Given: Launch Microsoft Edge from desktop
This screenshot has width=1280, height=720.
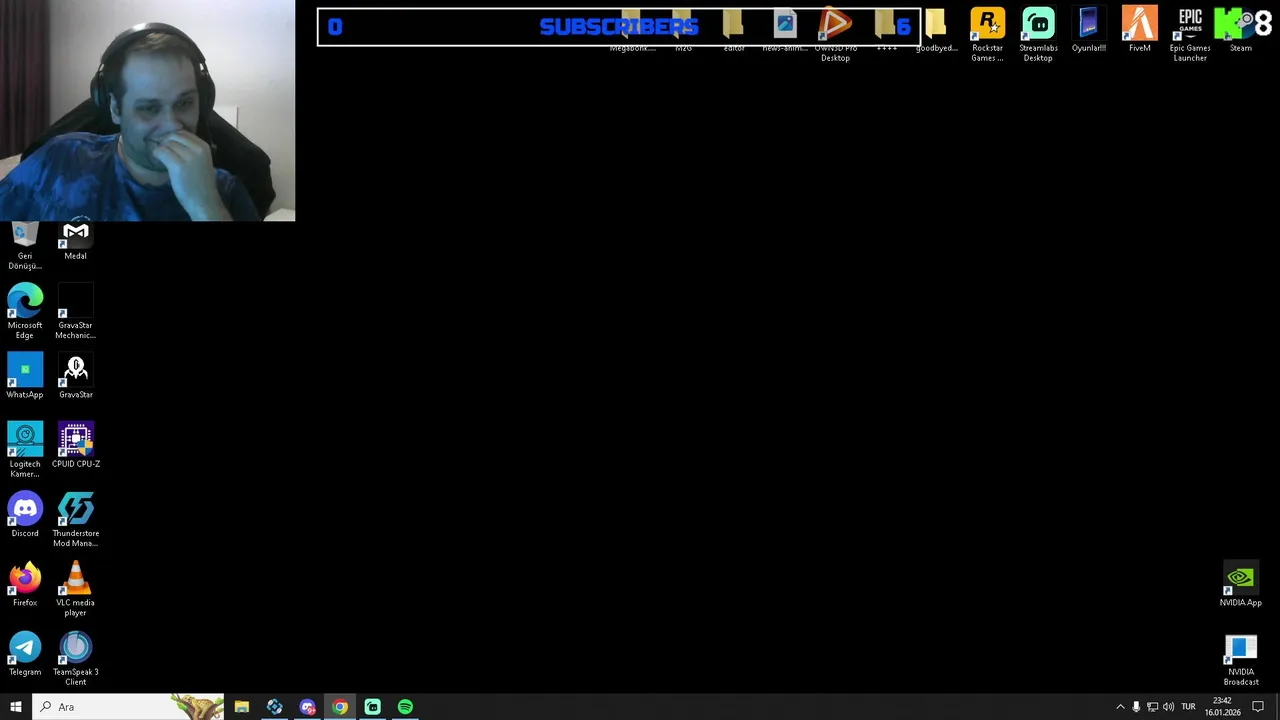Looking at the screenshot, I should pos(25,311).
